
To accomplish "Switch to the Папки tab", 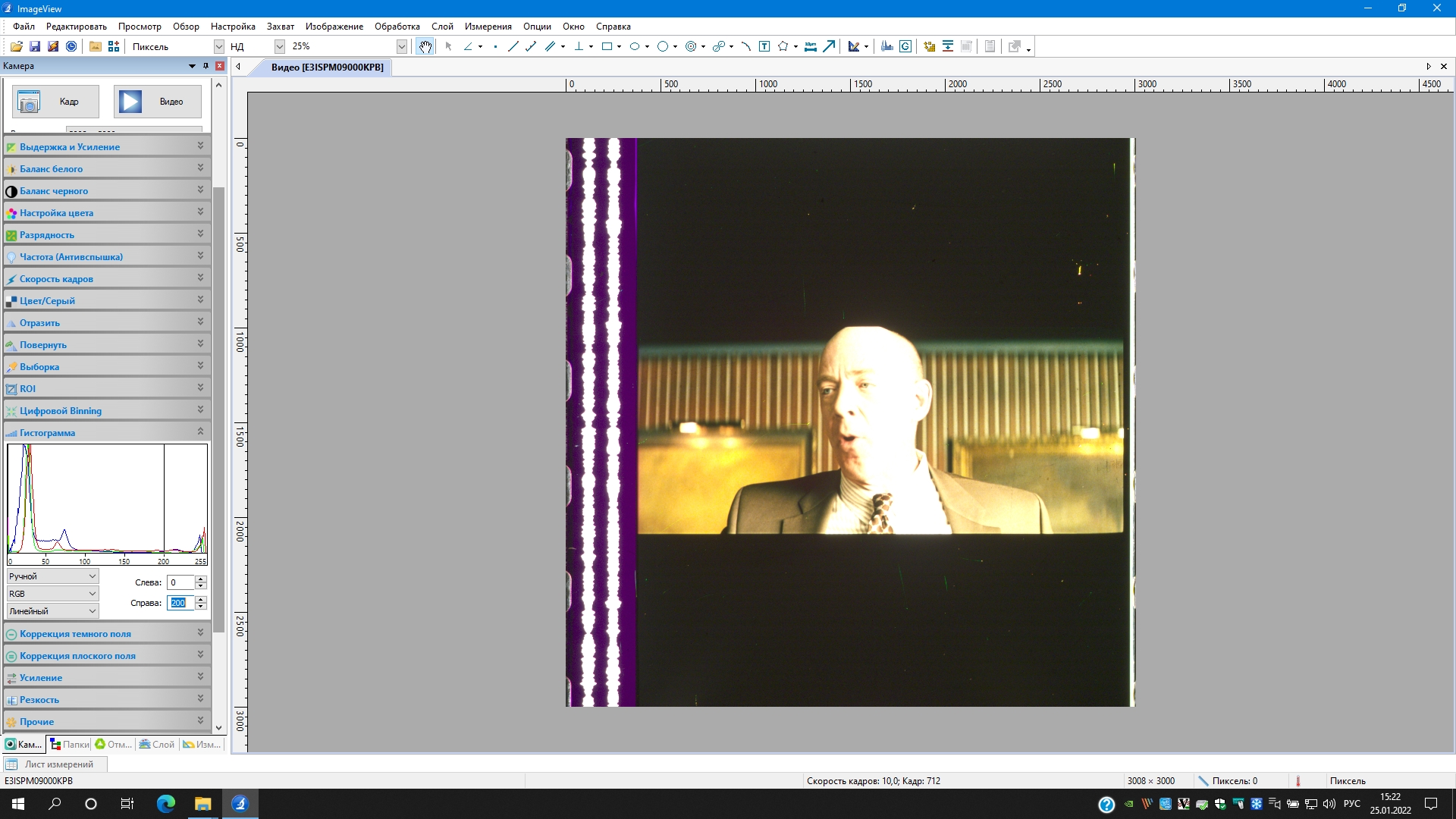I will pos(69,745).
